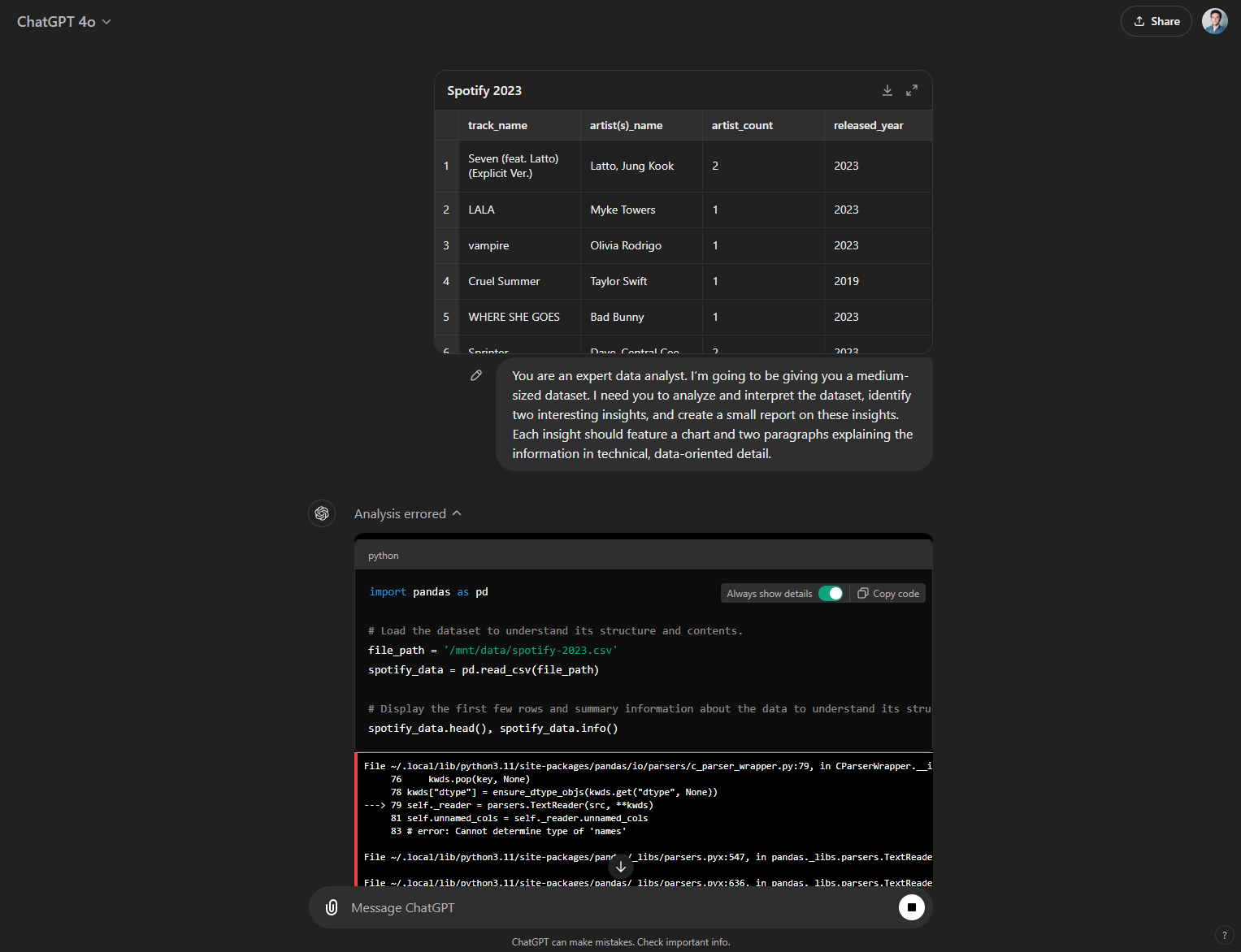Click the 'ChatGPT can make mistakes' disclaimer text

click(621, 942)
